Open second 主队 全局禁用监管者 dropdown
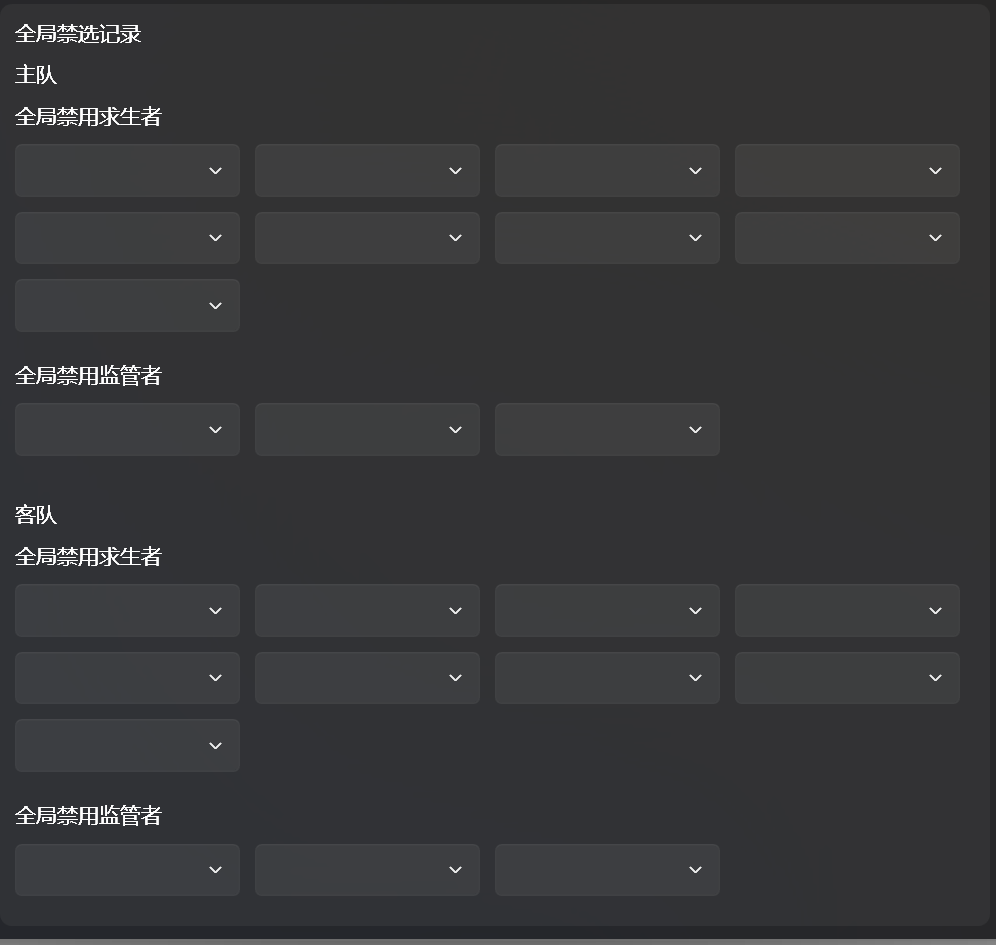This screenshot has height=945, width=996. click(x=367, y=429)
